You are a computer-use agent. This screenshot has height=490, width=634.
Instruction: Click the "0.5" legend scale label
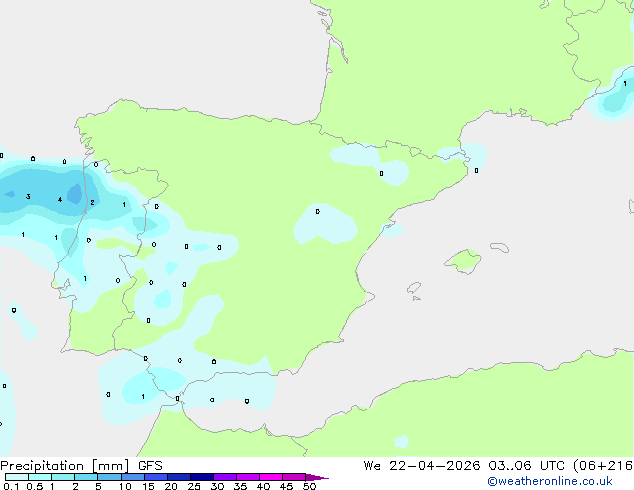tap(35, 486)
